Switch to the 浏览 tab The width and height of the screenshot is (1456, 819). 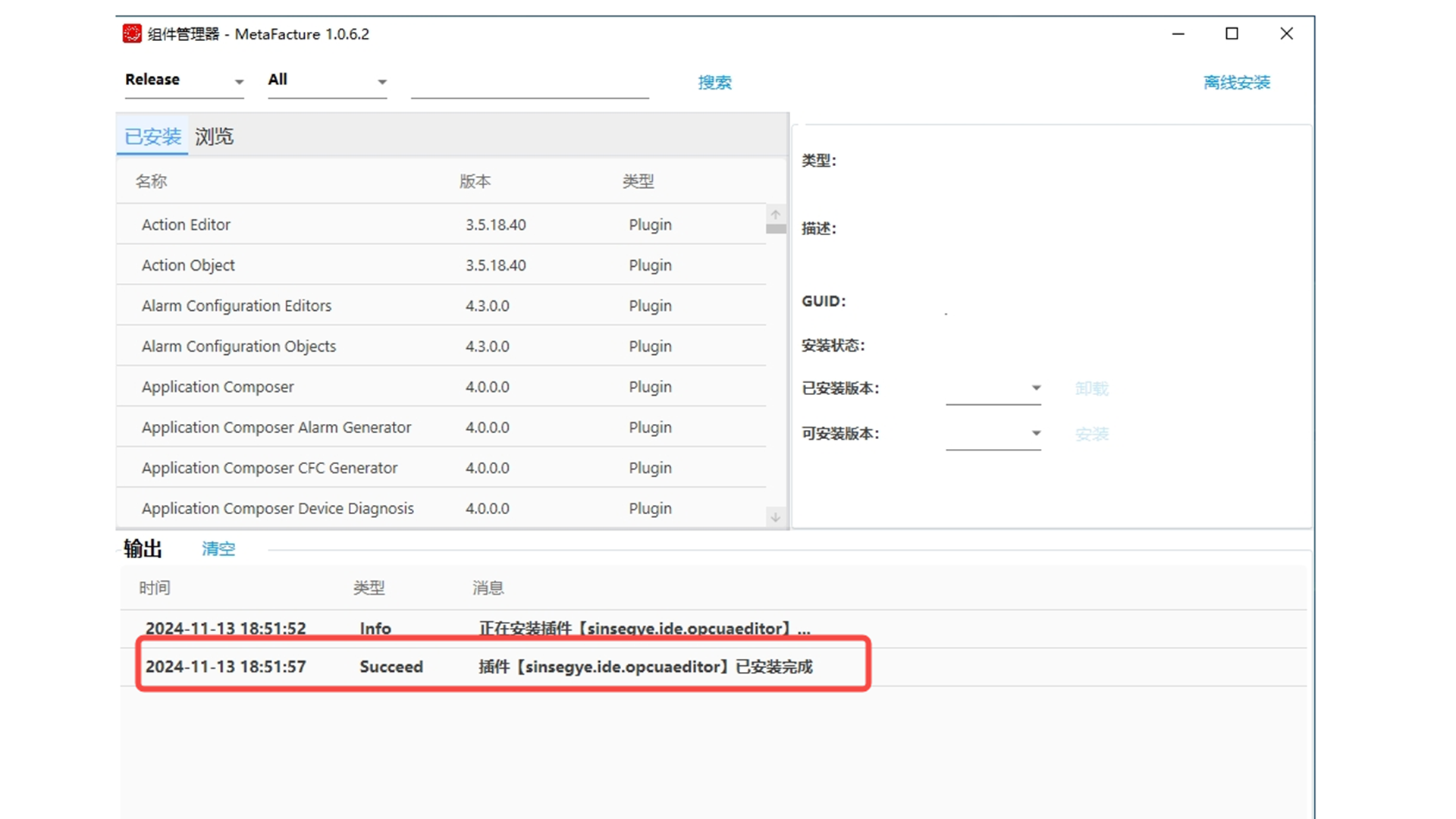[x=214, y=136]
